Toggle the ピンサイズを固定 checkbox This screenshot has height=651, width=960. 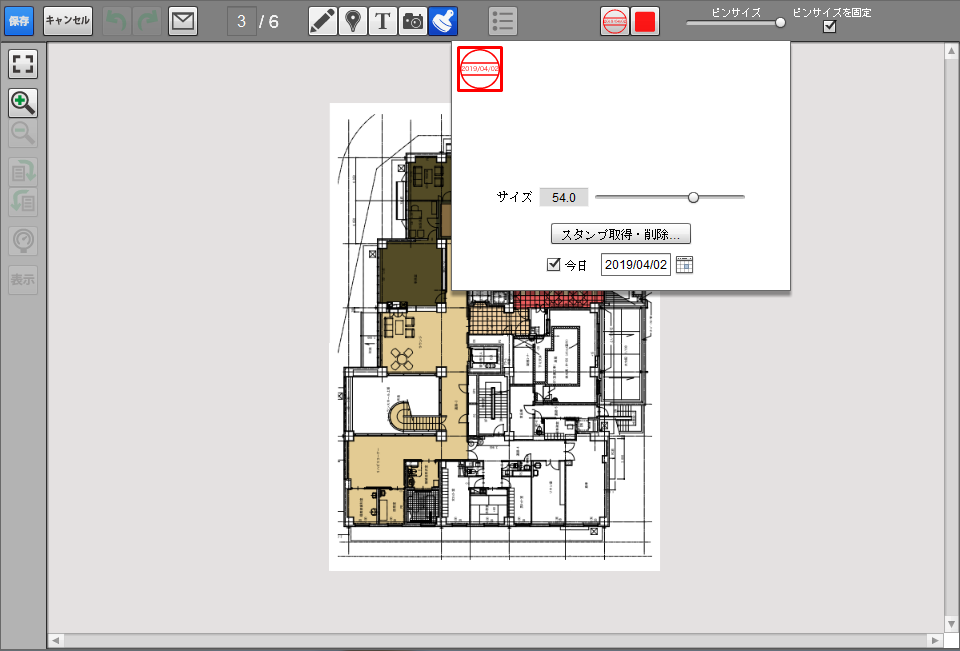[829, 27]
